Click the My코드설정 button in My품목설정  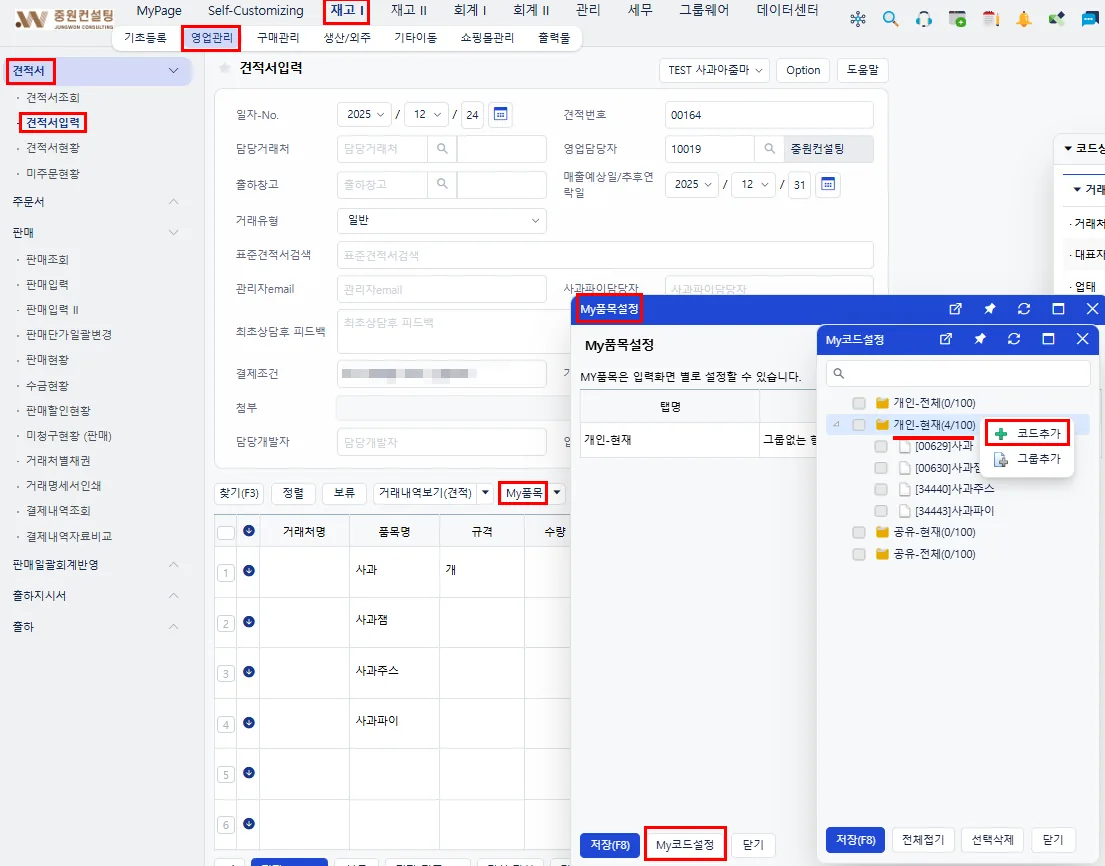[x=685, y=844]
